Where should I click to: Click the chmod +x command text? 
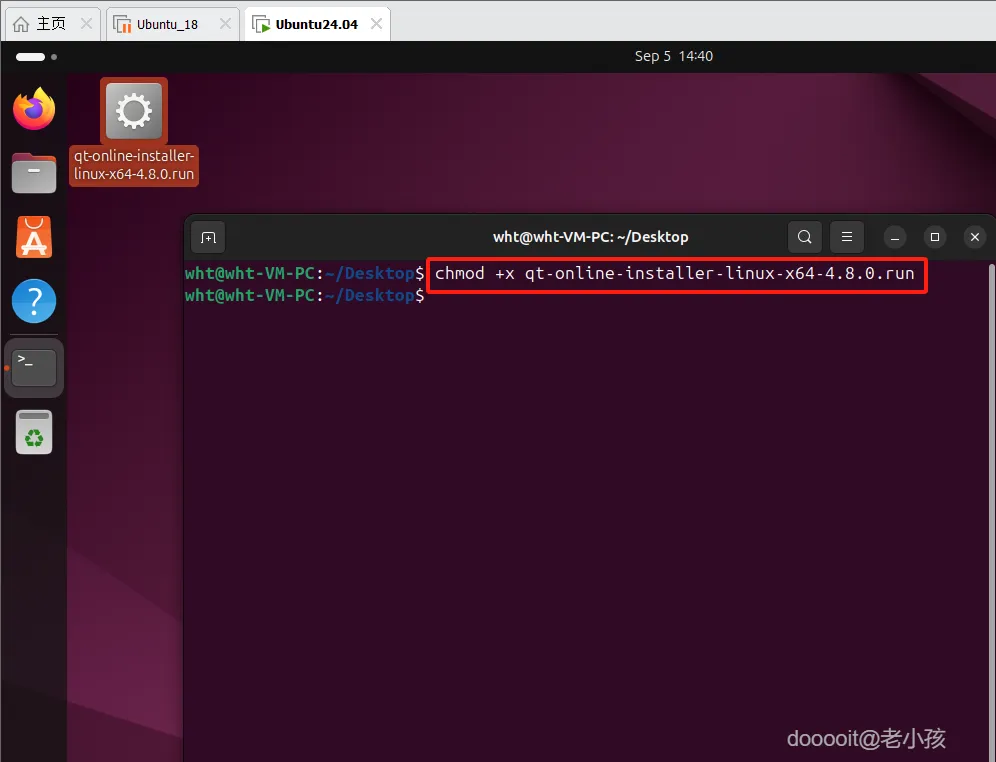[x=675, y=274]
